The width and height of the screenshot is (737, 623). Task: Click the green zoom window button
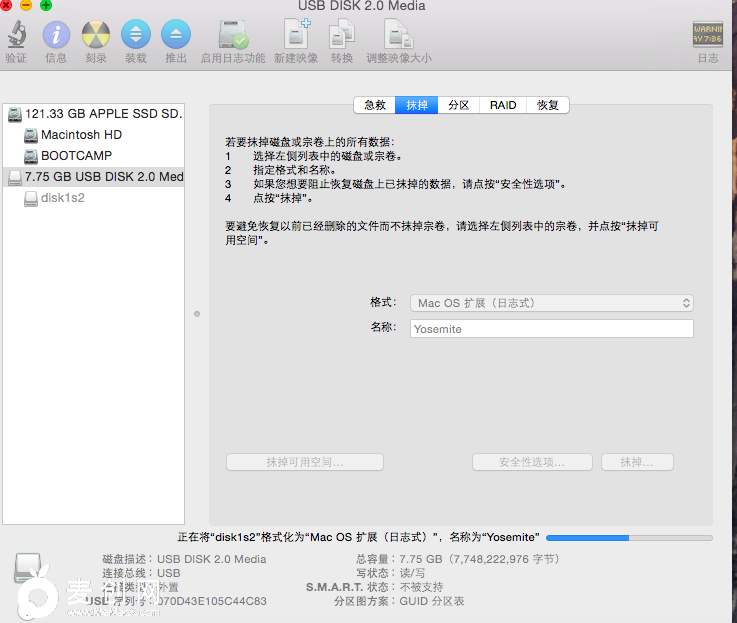pos(46,5)
